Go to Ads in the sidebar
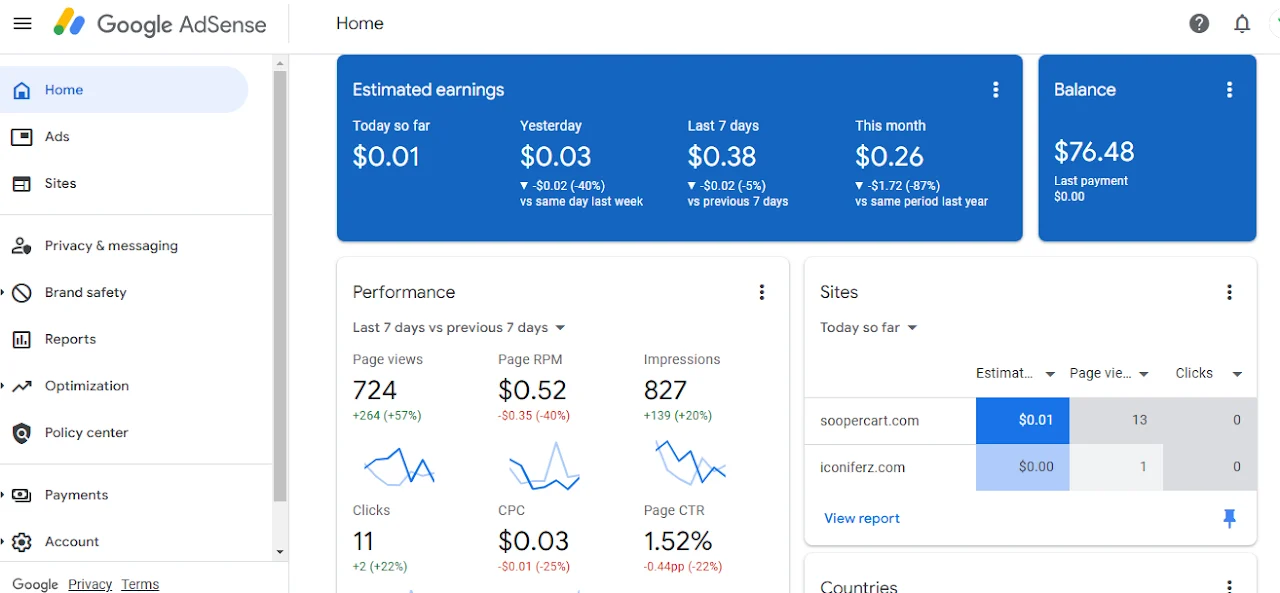The width and height of the screenshot is (1280, 593). (57, 137)
